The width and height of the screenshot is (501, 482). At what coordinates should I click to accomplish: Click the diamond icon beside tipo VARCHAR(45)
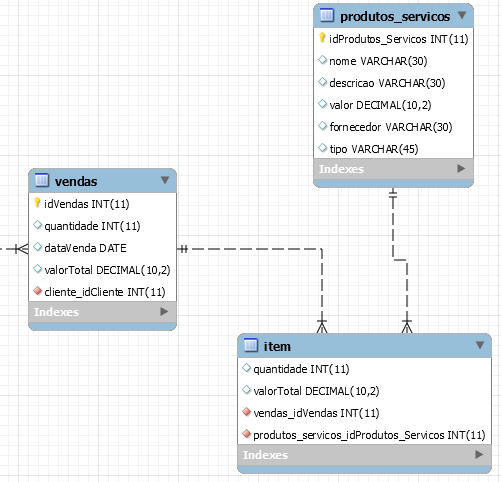(322, 148)
